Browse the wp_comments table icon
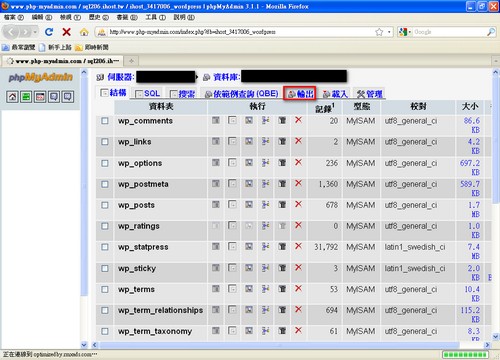Viewport: 500px width, 360px height. (216, 120)
